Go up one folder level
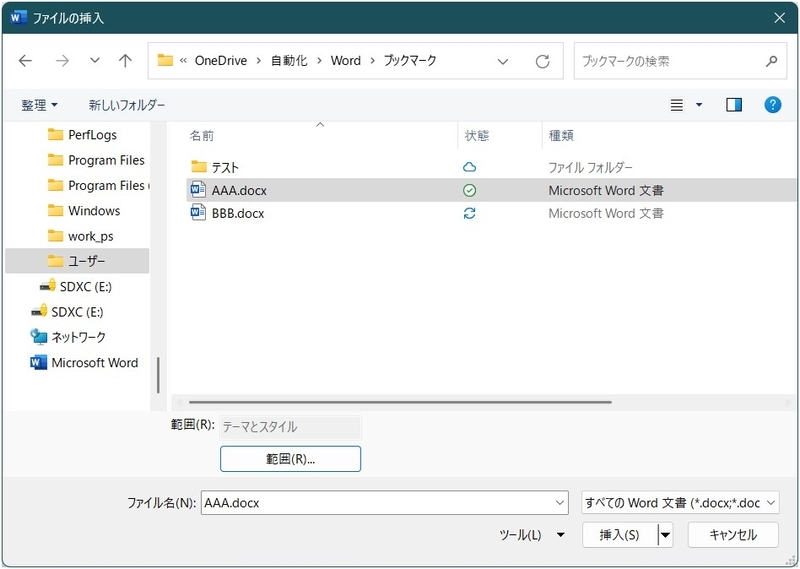Screen dimensions: 800x569 (125, 61)
